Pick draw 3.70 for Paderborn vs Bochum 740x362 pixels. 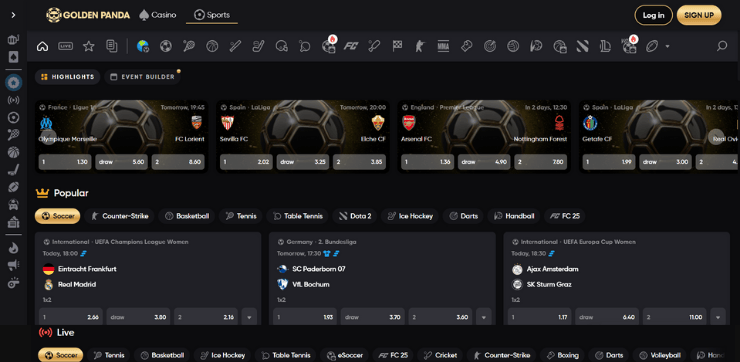click(372, 317)
